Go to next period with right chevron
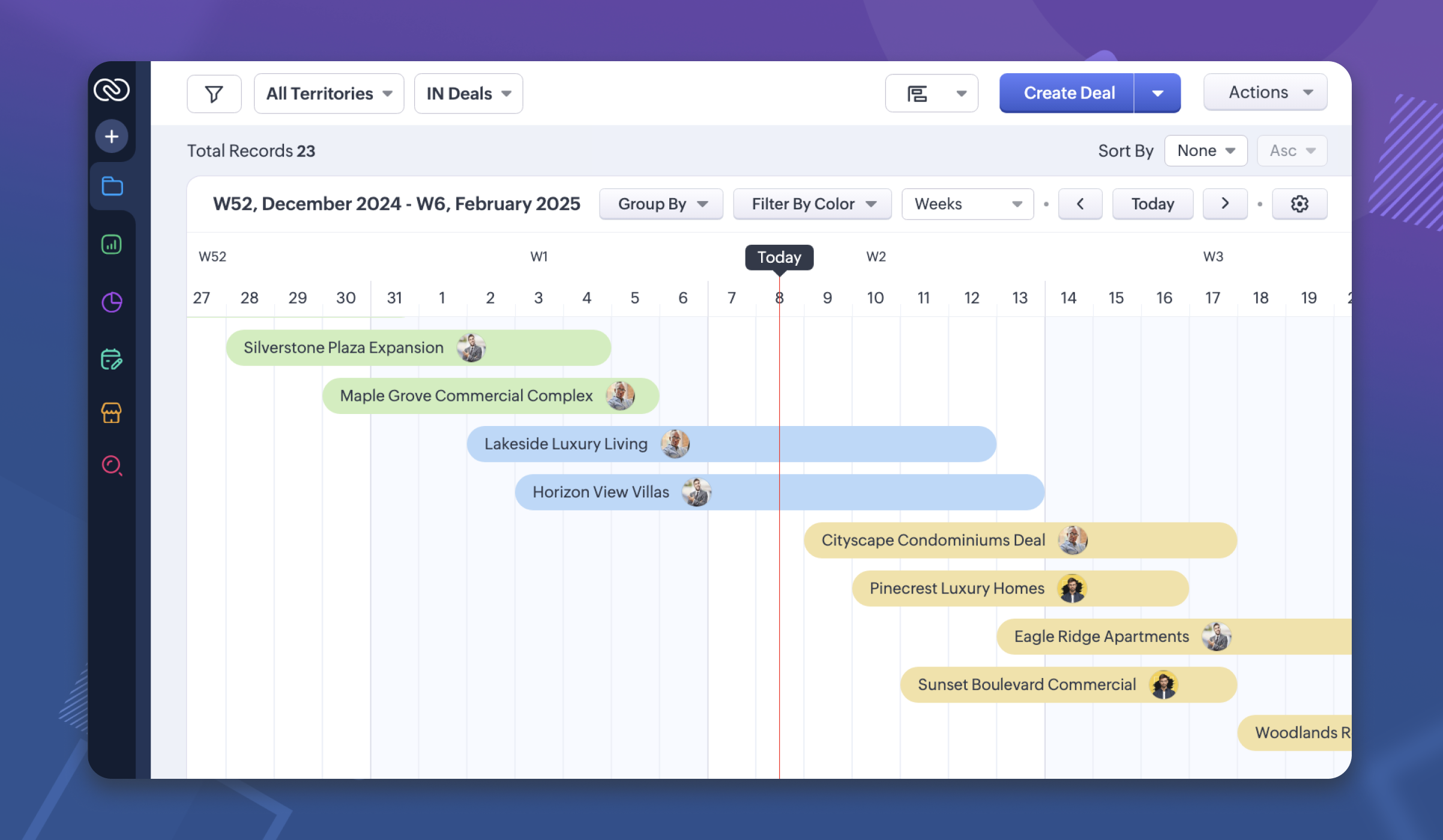Image resolution: width=1443 pixels, height=840 pixels. click(1225, 204)
